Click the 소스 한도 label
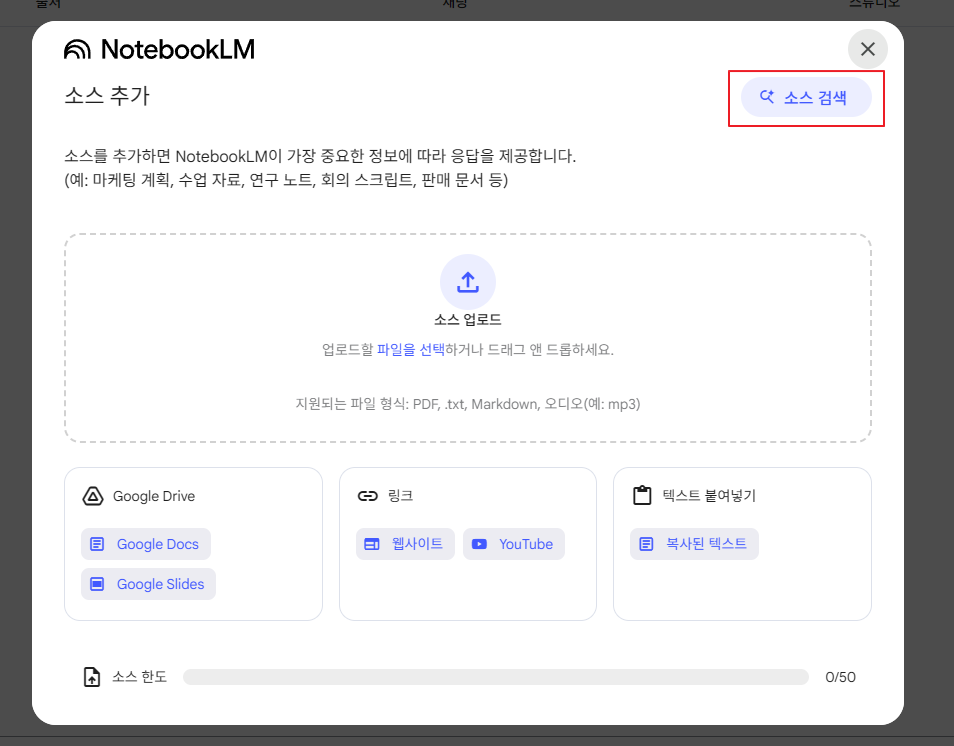Image resolution: width=954 pixels, height=746 pixels. tap(139, 677)
